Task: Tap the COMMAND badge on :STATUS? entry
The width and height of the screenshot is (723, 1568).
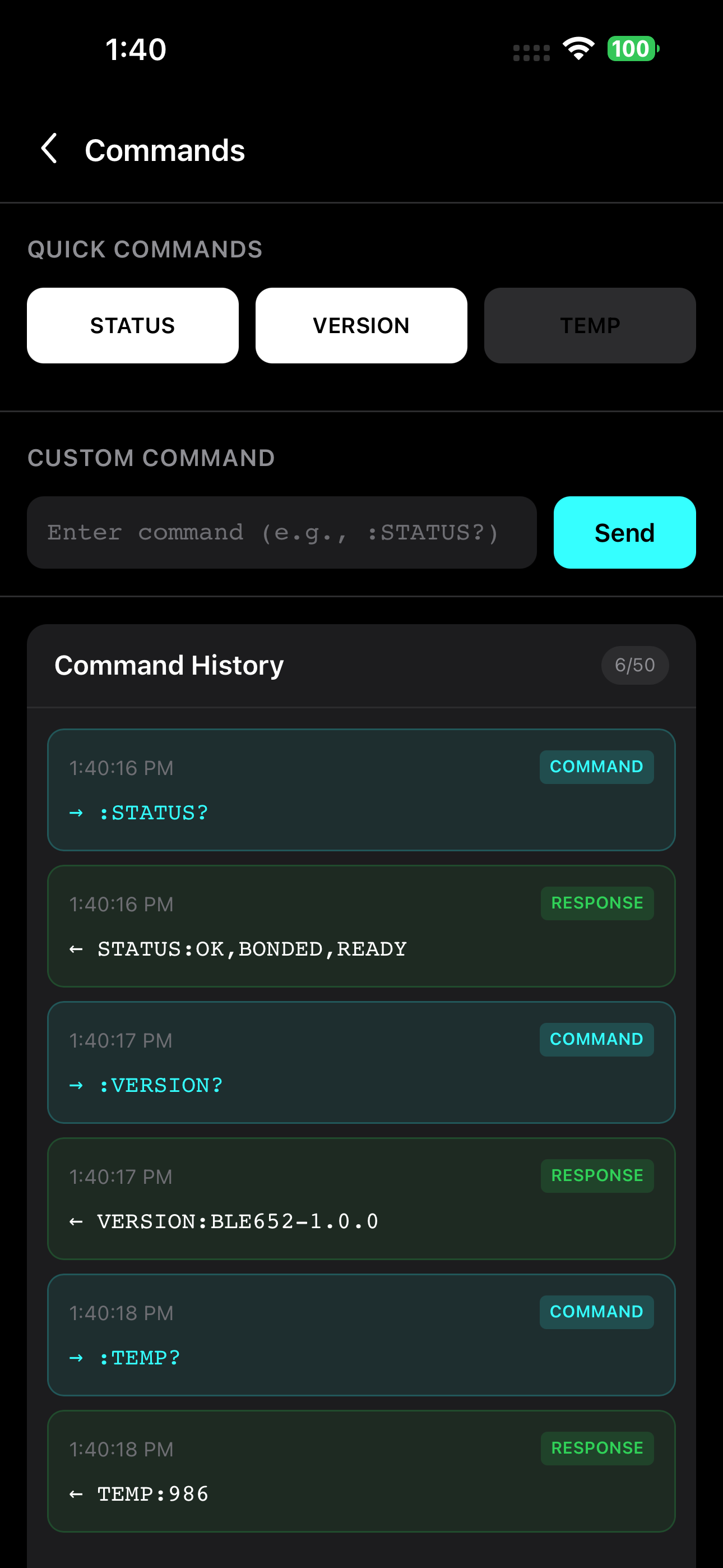Action: (597, 767)
